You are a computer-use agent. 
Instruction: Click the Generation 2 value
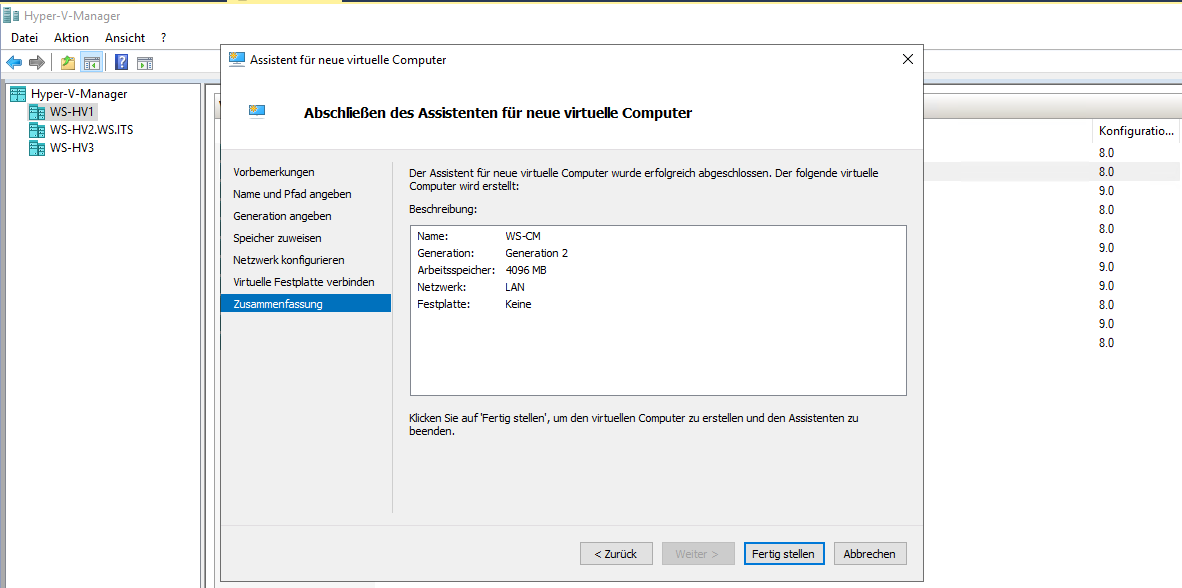537,253
